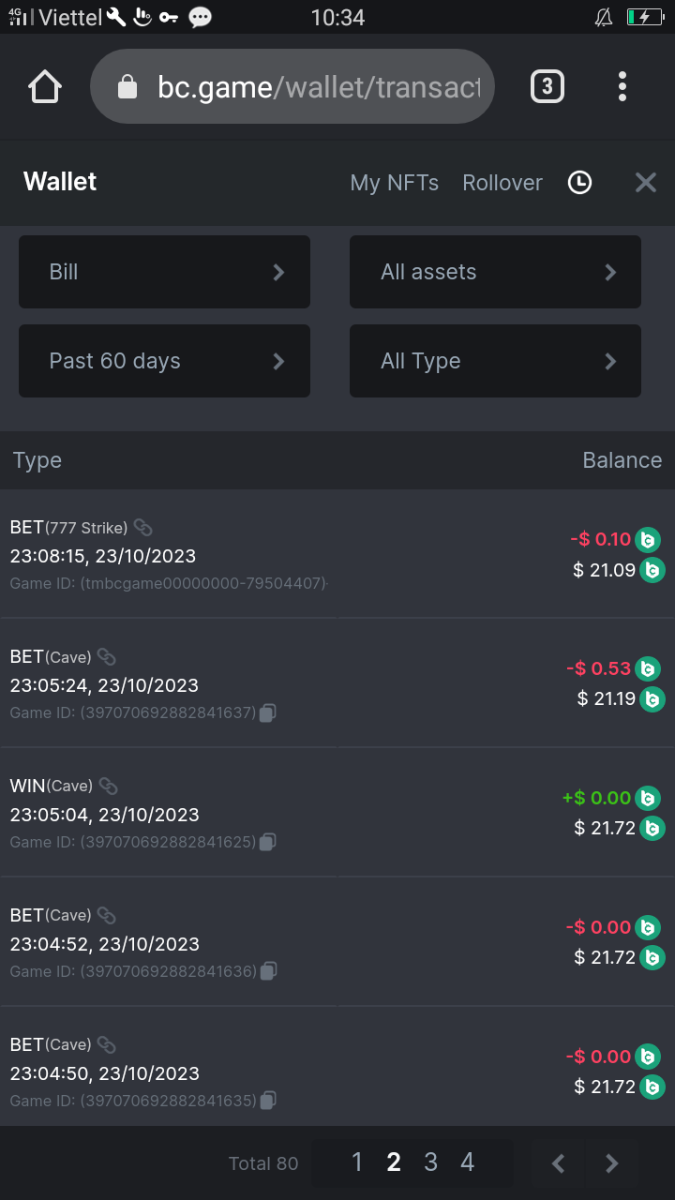Click link icon beside WIN Cave entry
Screen dimensions: 675x1200
tap(109, 786)
